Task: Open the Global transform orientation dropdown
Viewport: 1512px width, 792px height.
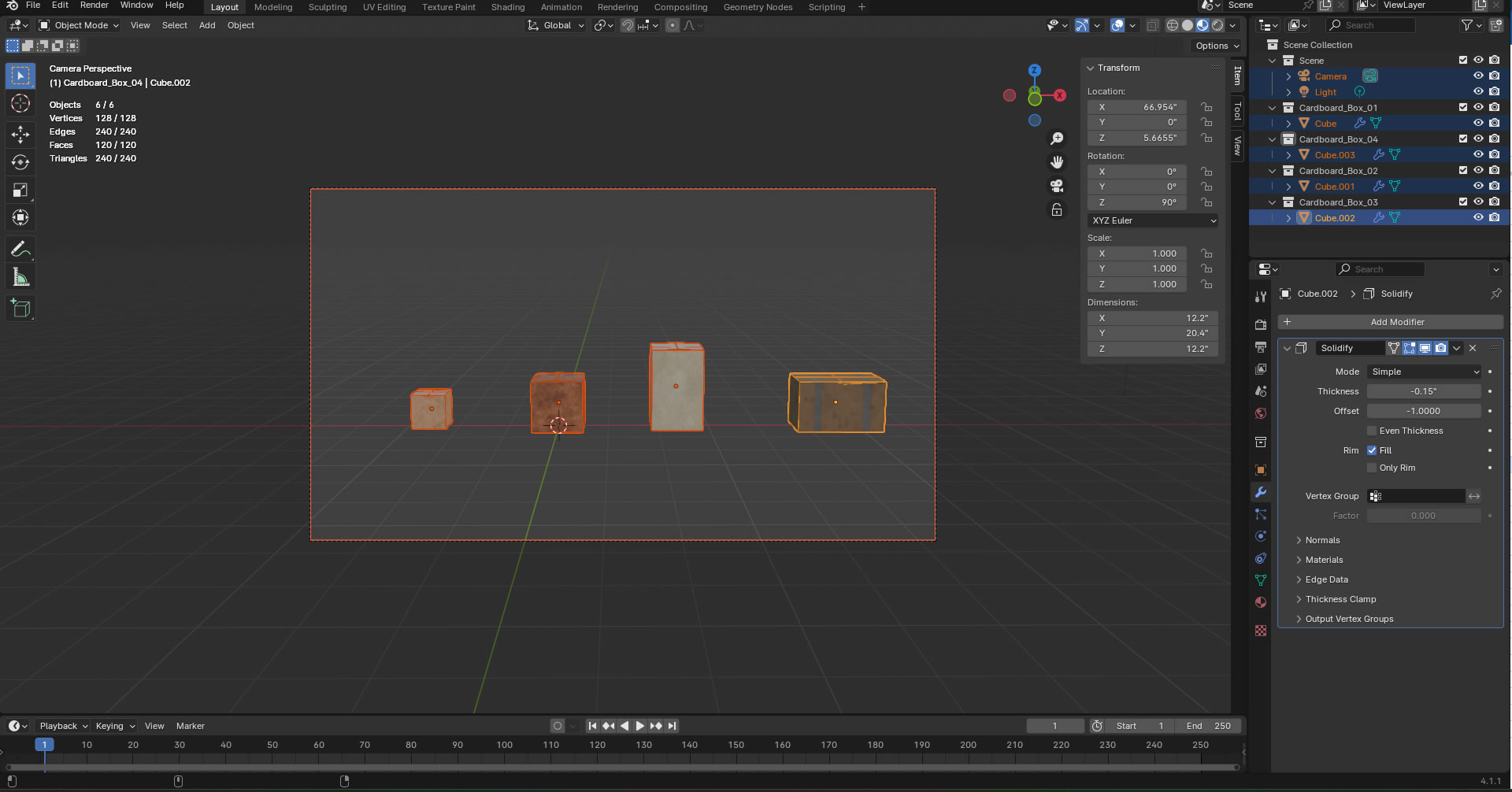Action: tap(557, 25)
